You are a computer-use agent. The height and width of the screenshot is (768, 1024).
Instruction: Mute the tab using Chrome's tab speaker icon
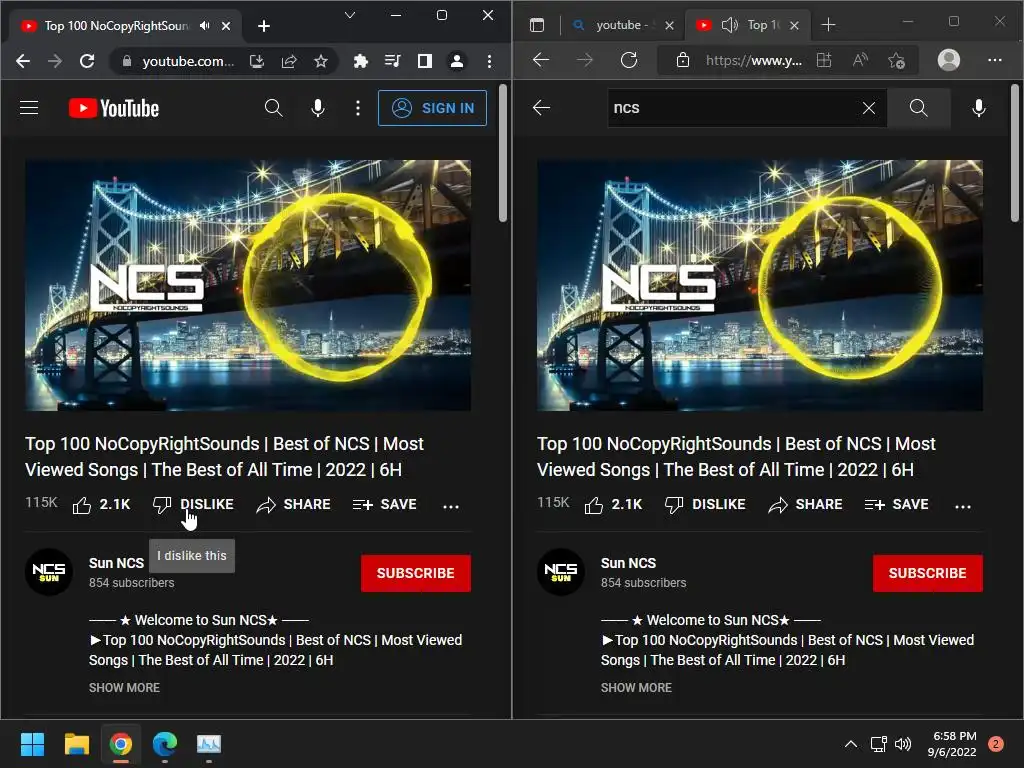(205, 25)
